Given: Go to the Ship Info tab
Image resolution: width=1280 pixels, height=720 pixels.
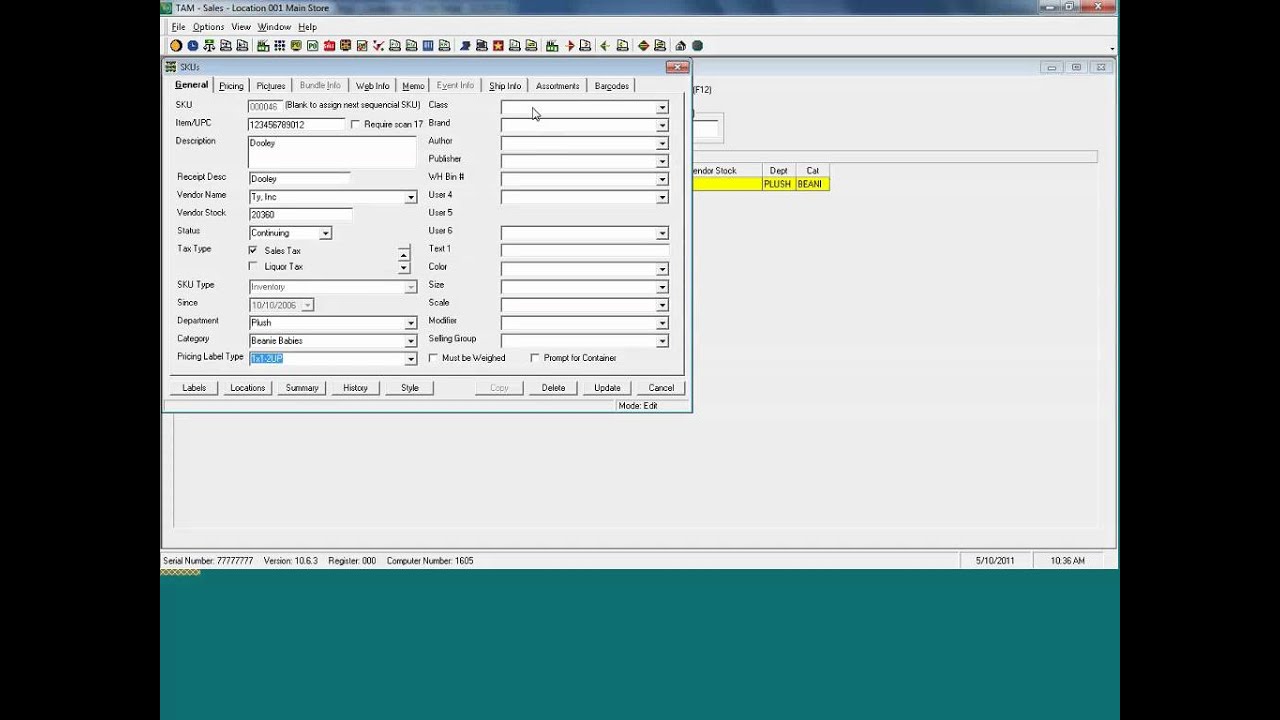Looking at the screenshot, I should 504,86.
